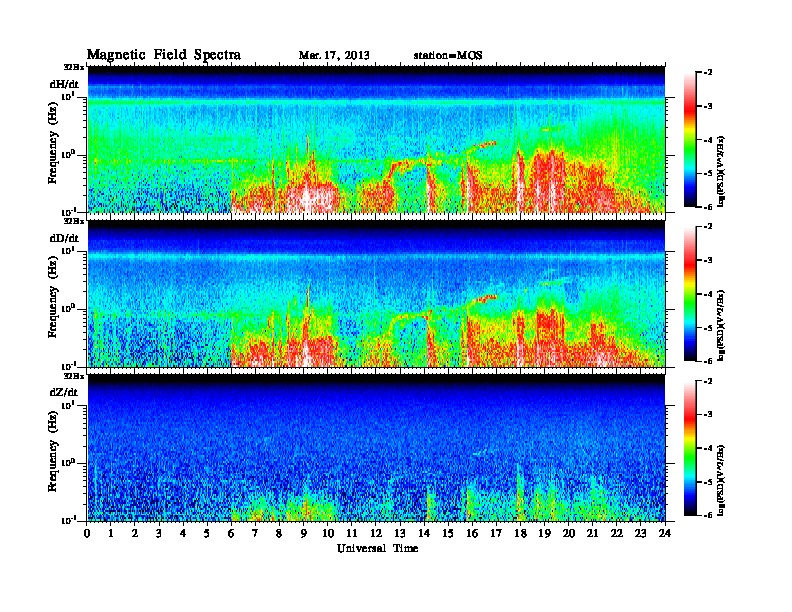Click the "Magnetic Field Spectra" title
Viewport: 792px width, 612px height.
click(x=164, y=55)
